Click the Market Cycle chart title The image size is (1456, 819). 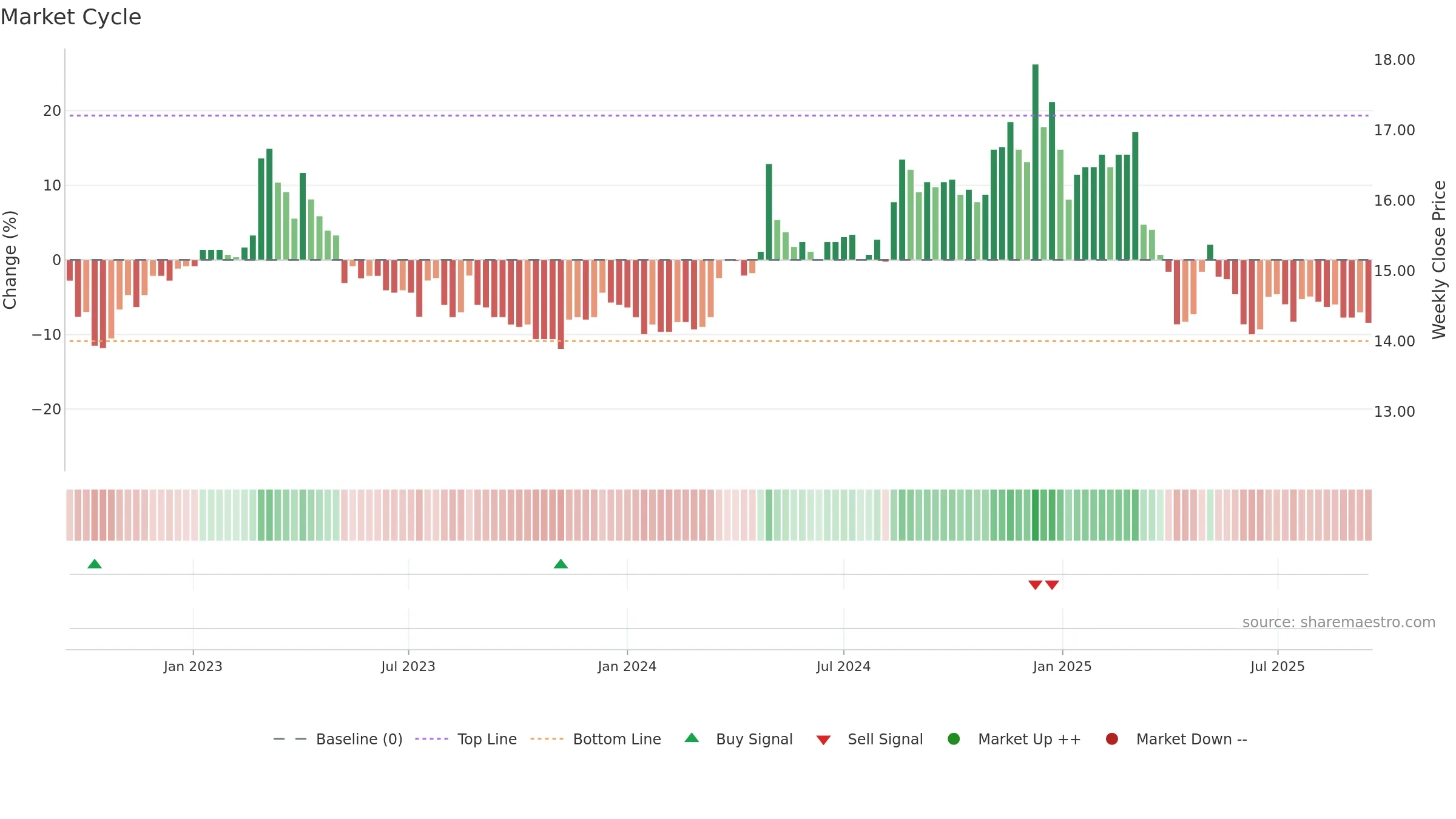coord(71,17)
